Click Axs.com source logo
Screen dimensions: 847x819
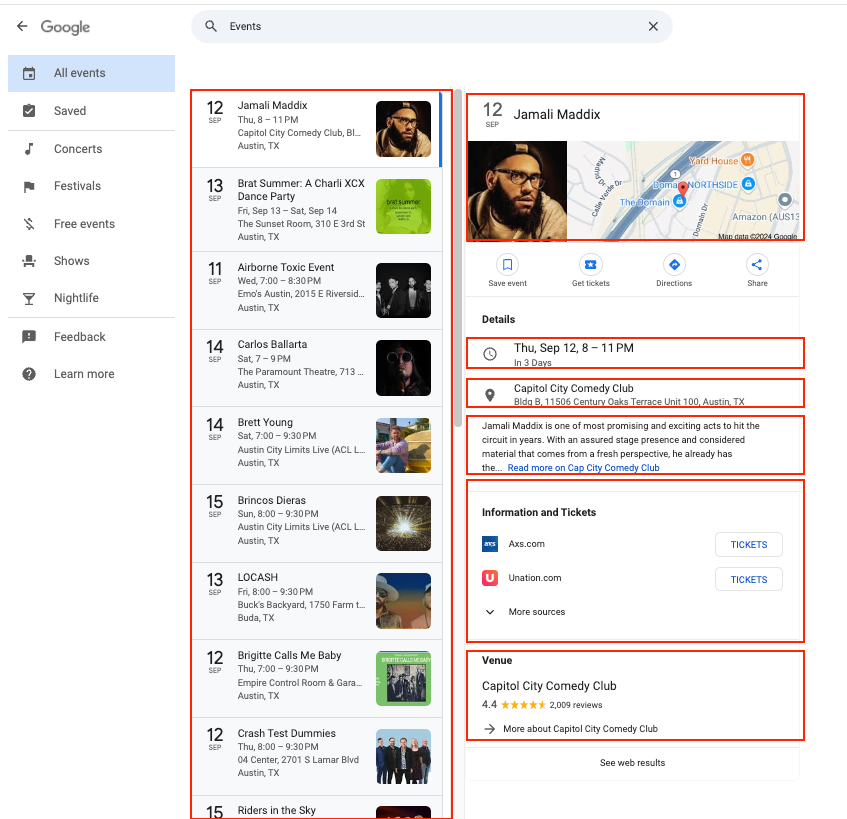[490, 544]
